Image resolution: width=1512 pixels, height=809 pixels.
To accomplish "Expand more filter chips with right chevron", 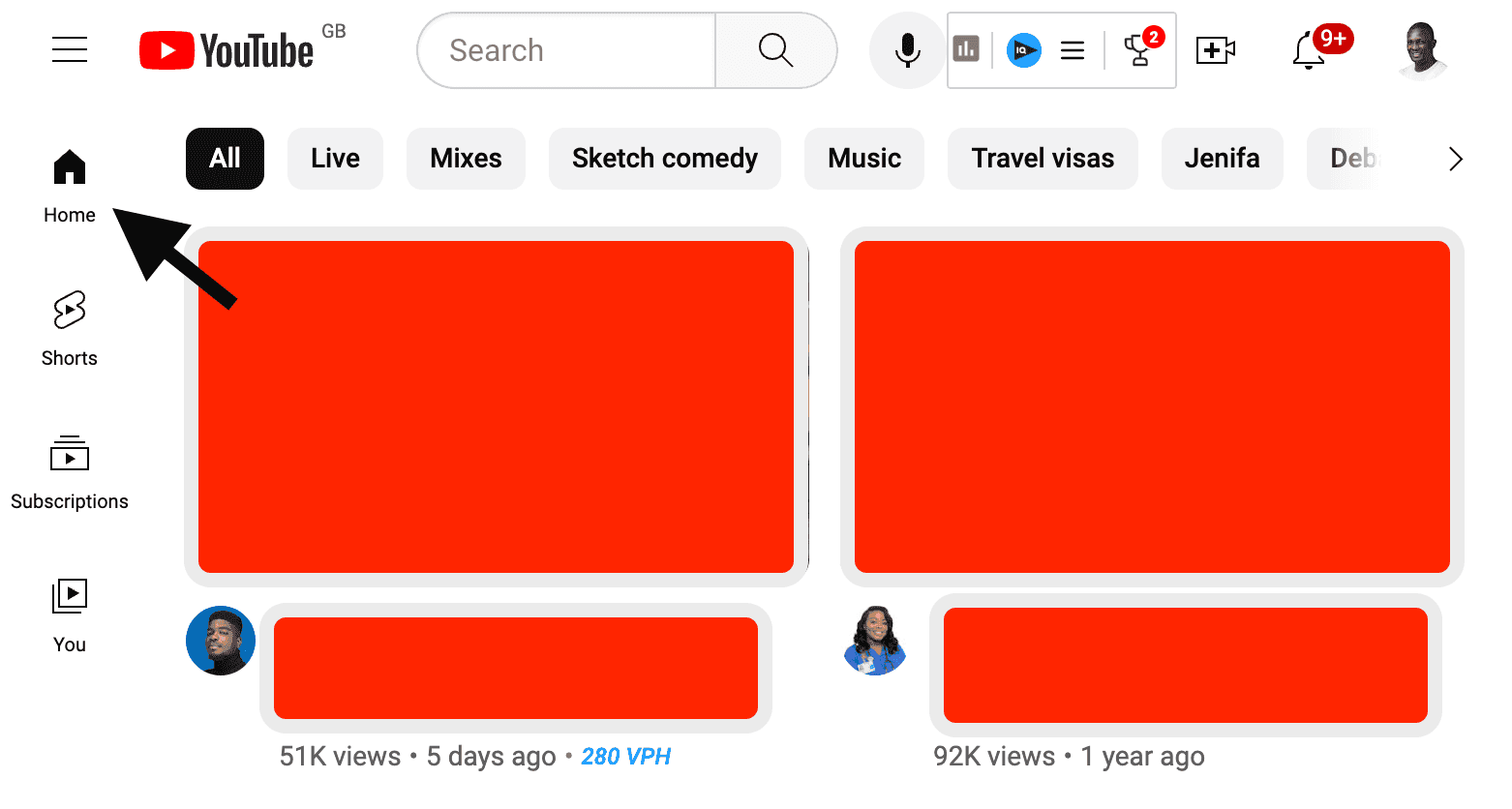I will click(1456, 159).
